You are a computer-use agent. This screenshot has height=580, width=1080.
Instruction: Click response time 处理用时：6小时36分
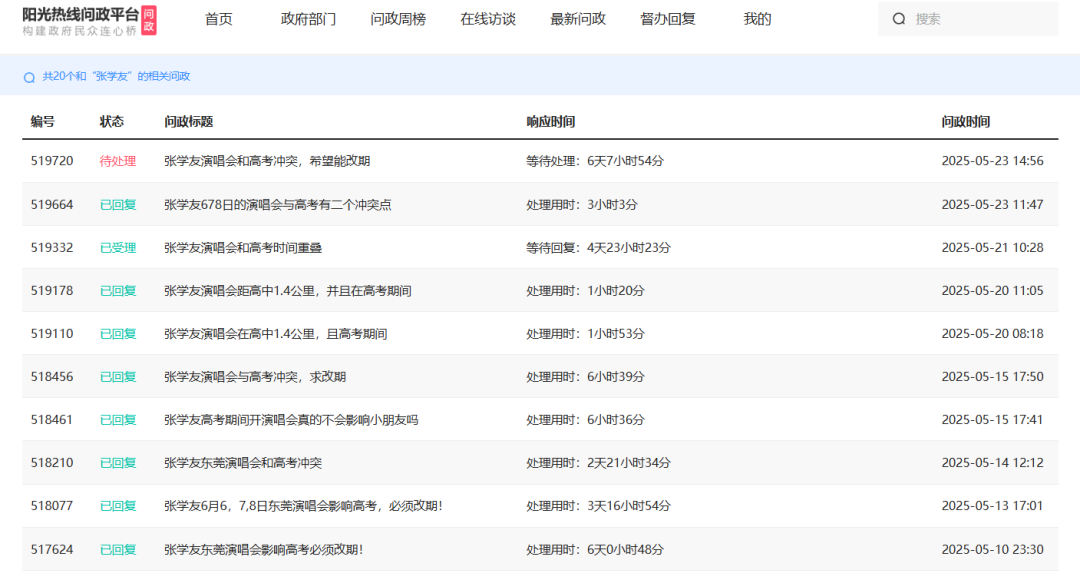pyautogui.click(x=585, y=420)
